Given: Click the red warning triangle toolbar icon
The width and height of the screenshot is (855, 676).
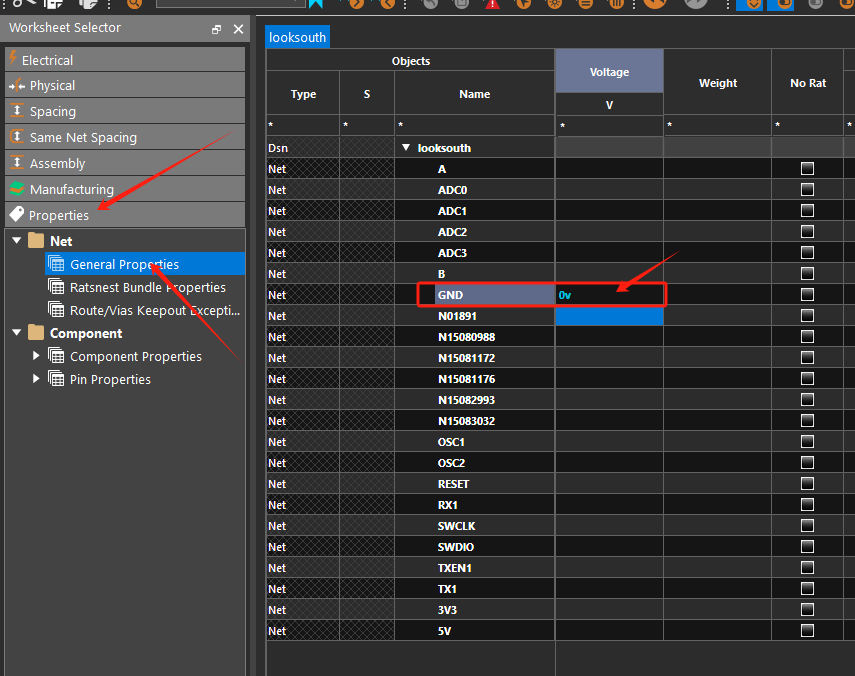Looking at the screenshot, I should pos(492,4).
